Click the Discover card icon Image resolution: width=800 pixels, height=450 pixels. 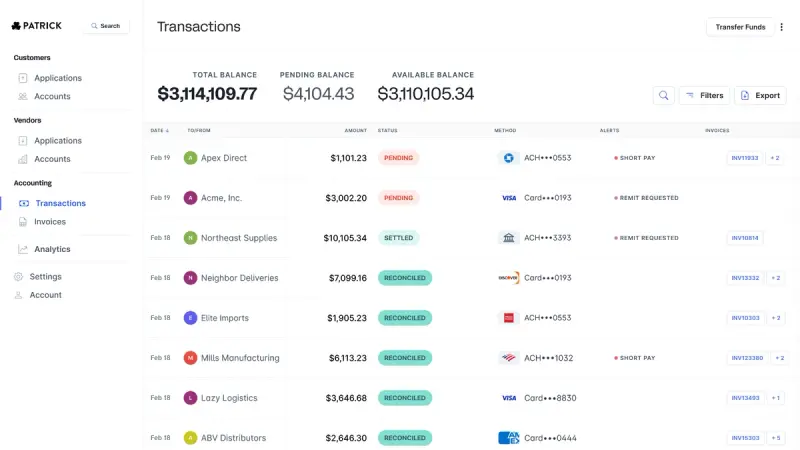click(508, 278)
